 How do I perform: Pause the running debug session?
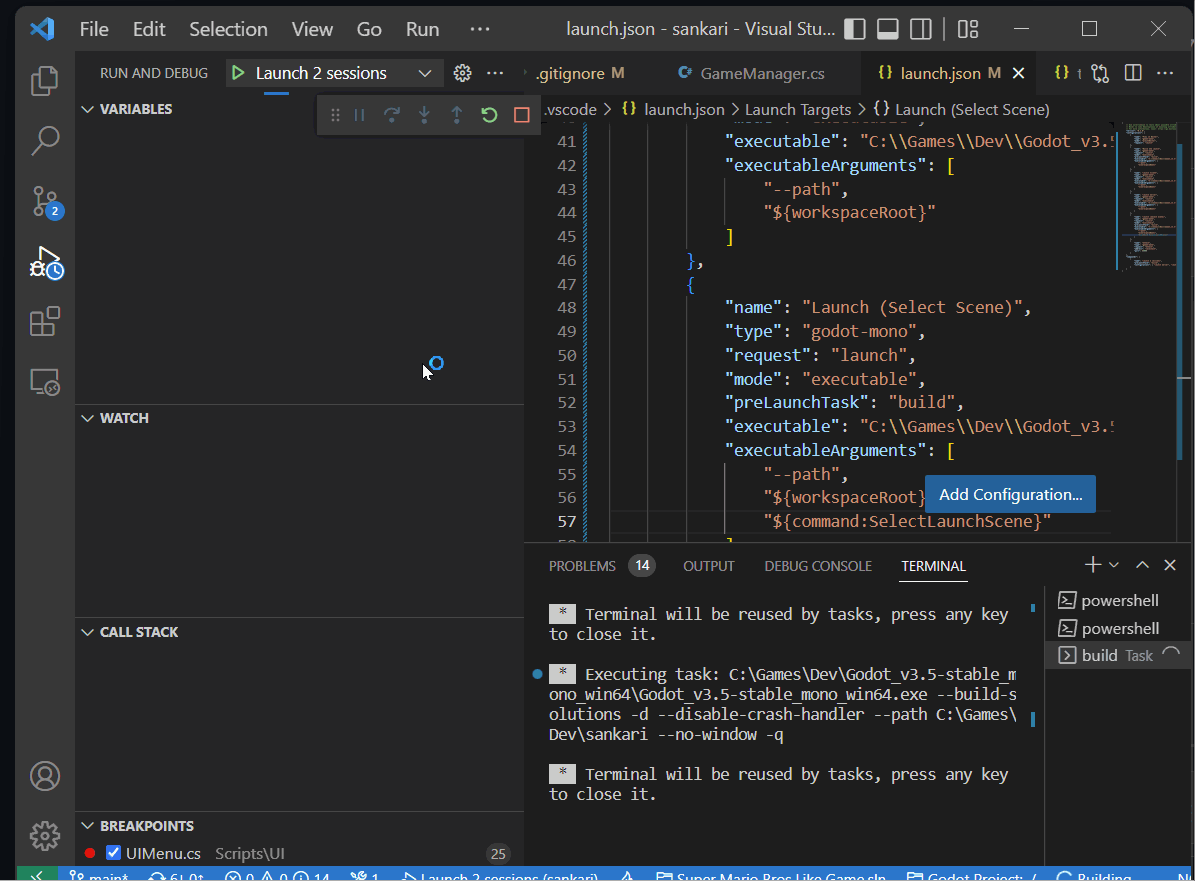pyautogui.click(x=357, y=114)
